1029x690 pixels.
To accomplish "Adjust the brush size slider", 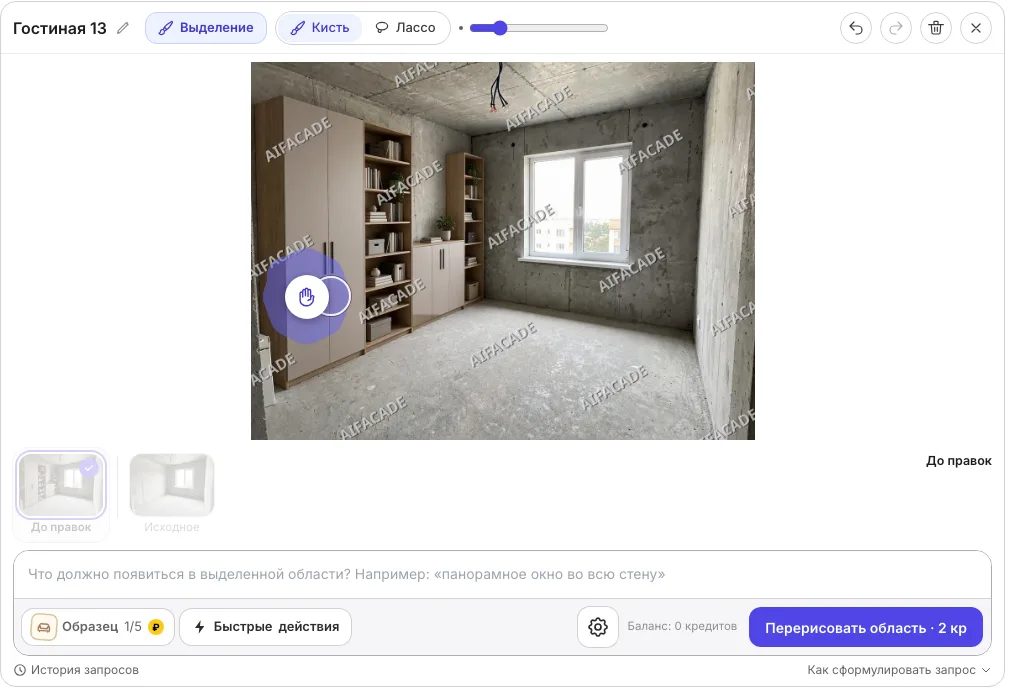I will [539, 28].
